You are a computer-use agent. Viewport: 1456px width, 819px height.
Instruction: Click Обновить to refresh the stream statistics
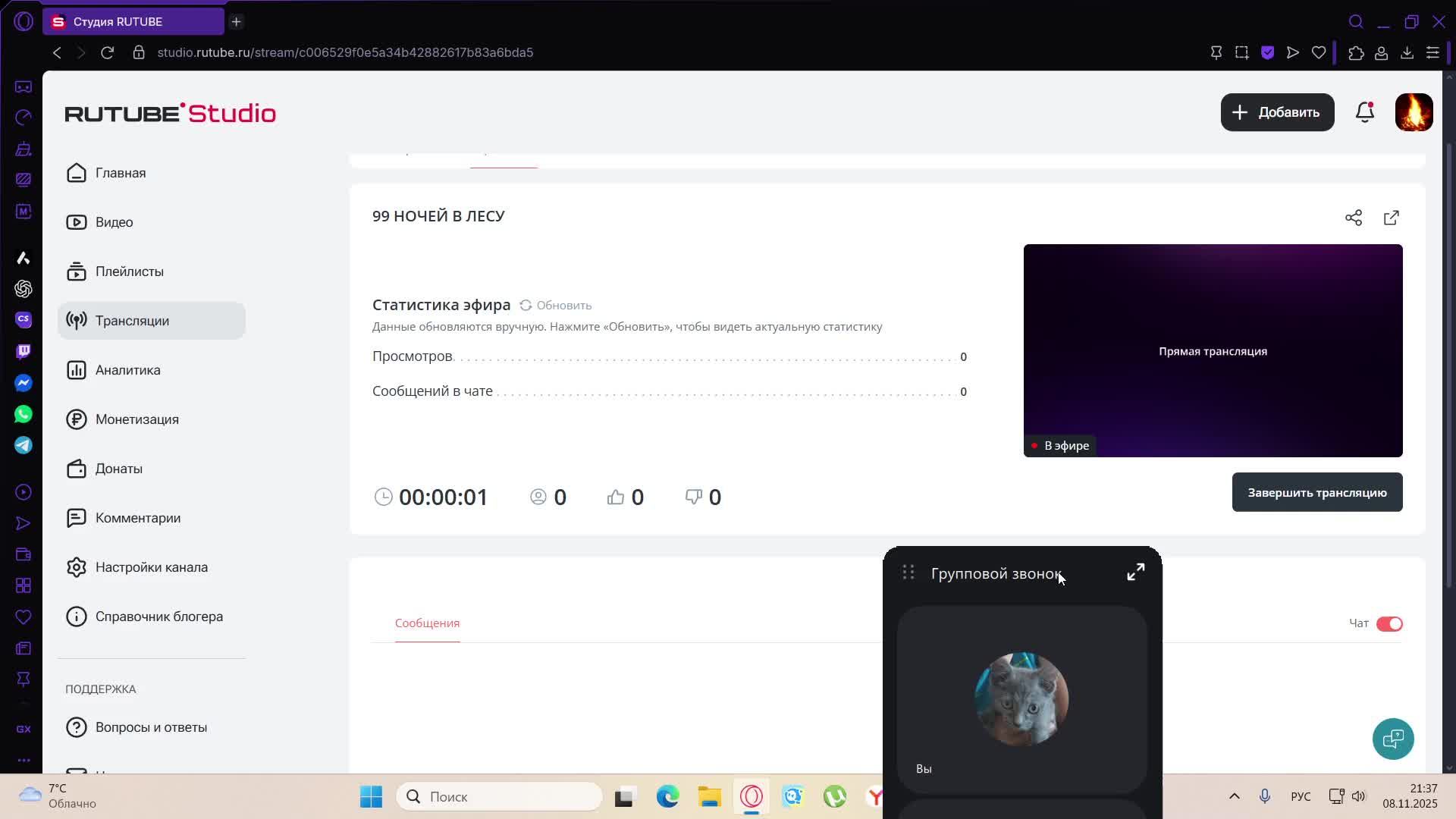pyautogui.click(x=556, y=305)
